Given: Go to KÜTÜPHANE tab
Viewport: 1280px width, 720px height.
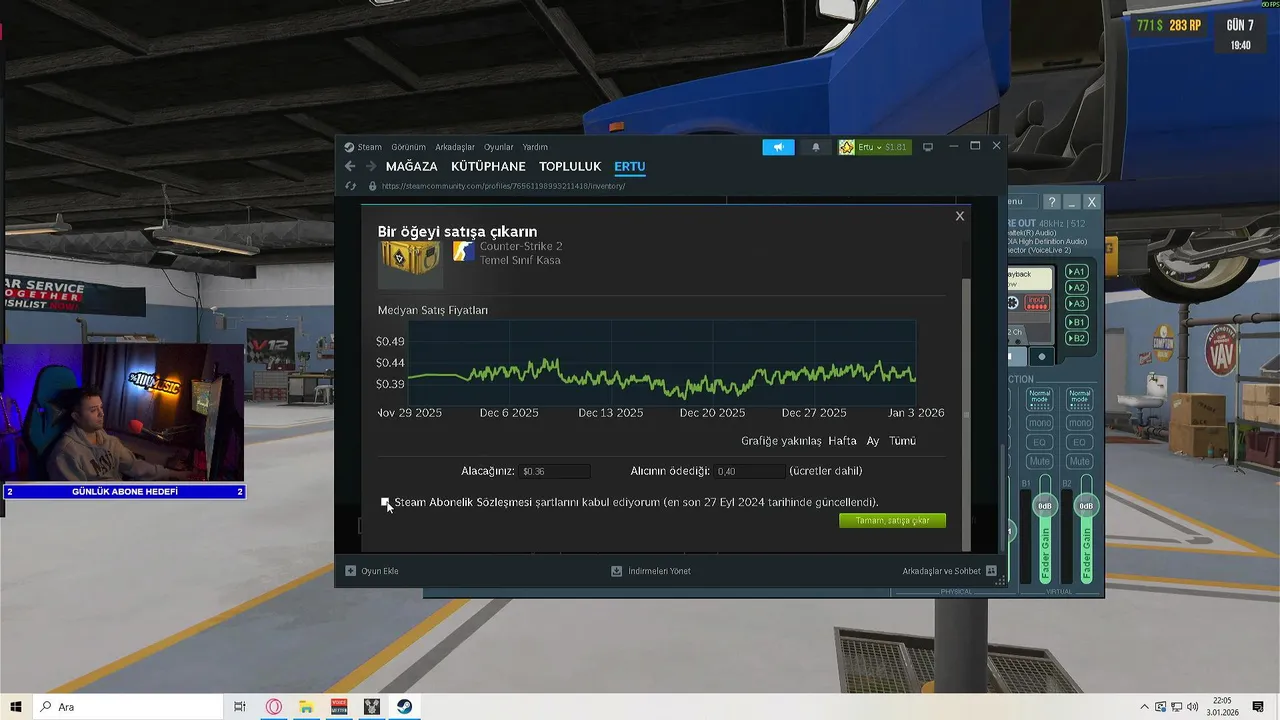Looking at the screenshot, I should pos(488,167).
